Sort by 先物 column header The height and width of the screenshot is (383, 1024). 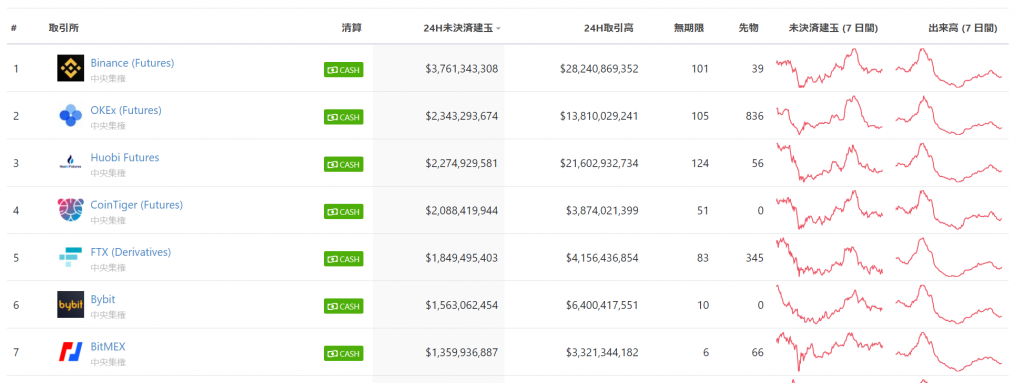tap(748, 28)
